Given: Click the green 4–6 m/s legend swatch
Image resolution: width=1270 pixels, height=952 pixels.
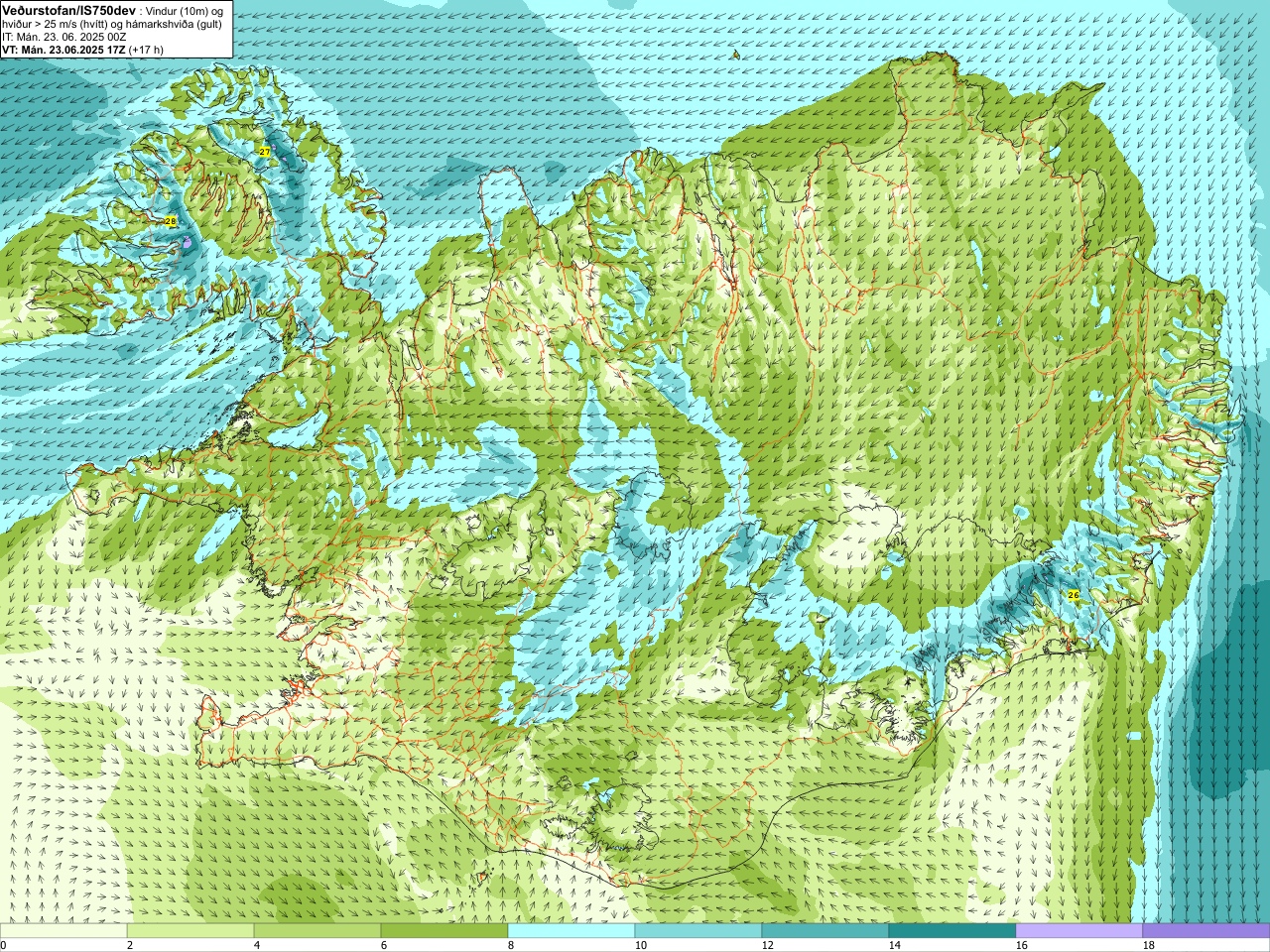Looking at the screenshot, I should (x=317, y=931).
